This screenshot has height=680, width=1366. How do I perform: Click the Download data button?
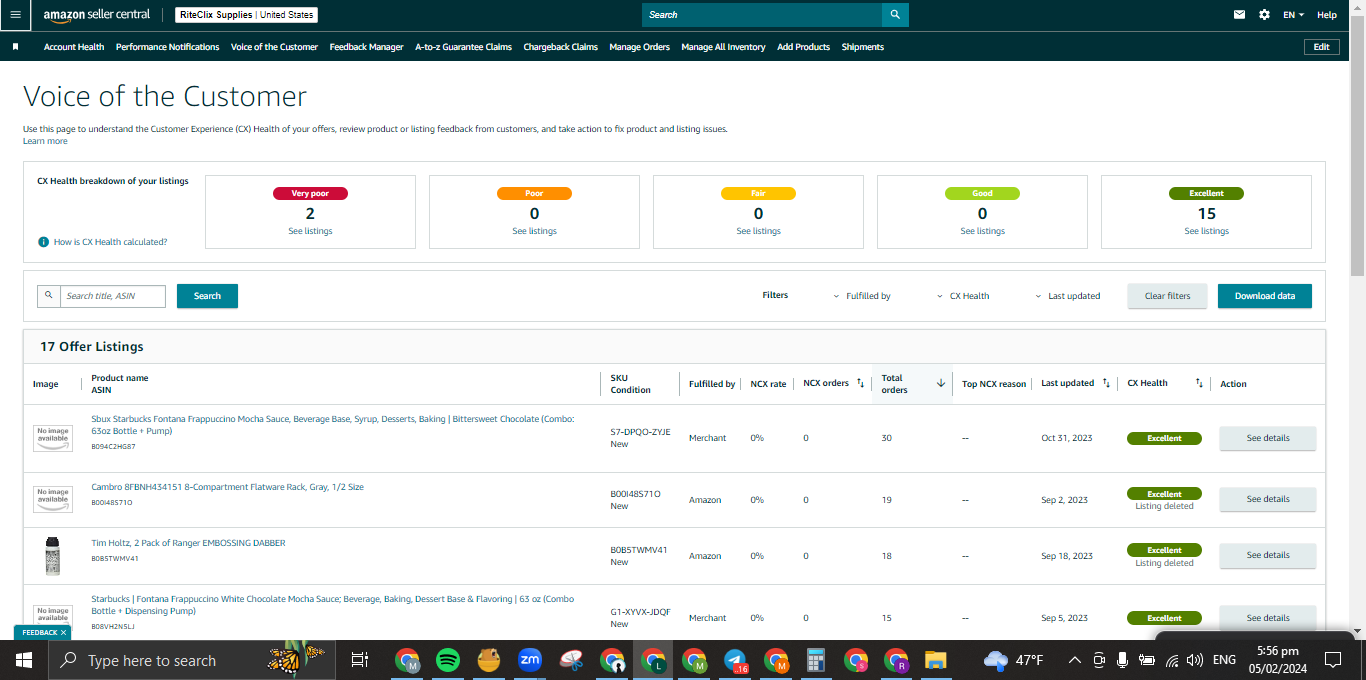[x=1264, y=296]
